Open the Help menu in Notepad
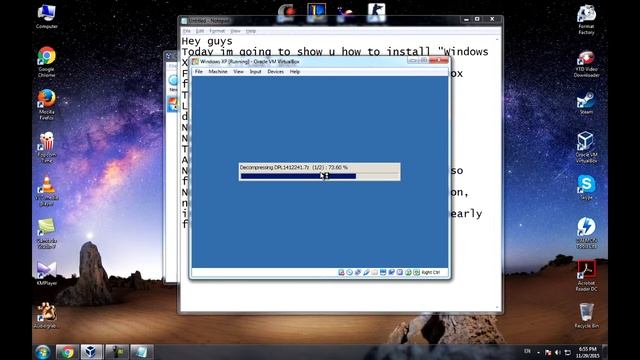The width and height of the screenshot is (640, 360). point(251,31)
